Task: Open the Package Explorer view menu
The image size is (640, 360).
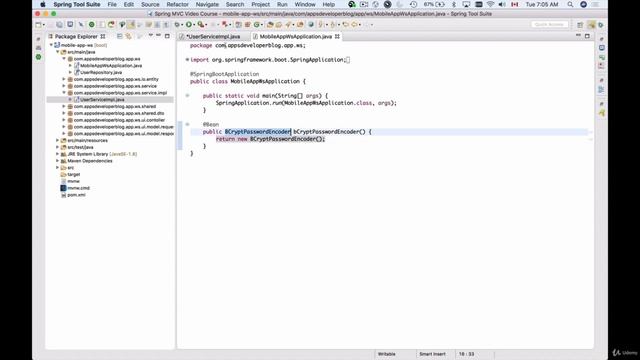Action: coord(150,36)
